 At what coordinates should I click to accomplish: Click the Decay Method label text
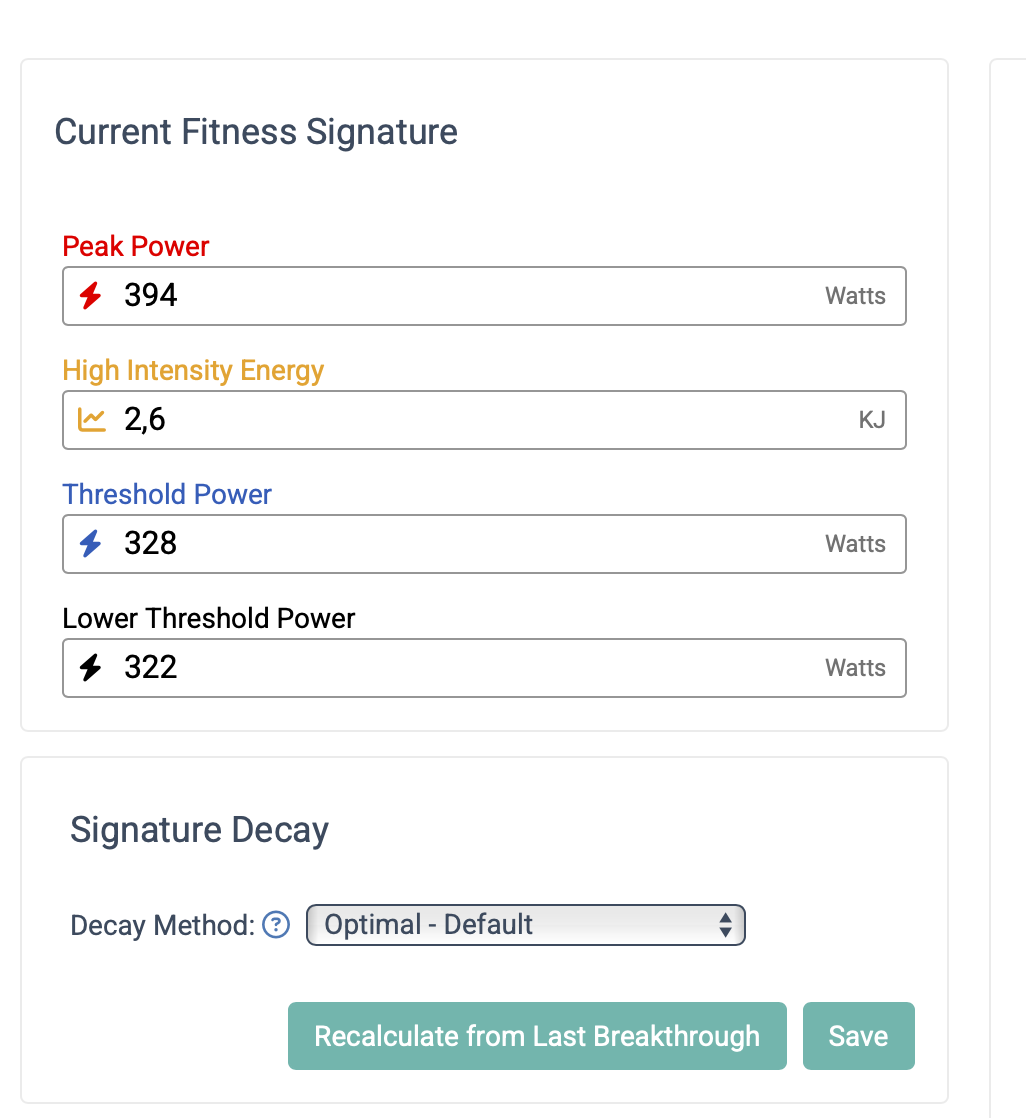pos(163,925)
